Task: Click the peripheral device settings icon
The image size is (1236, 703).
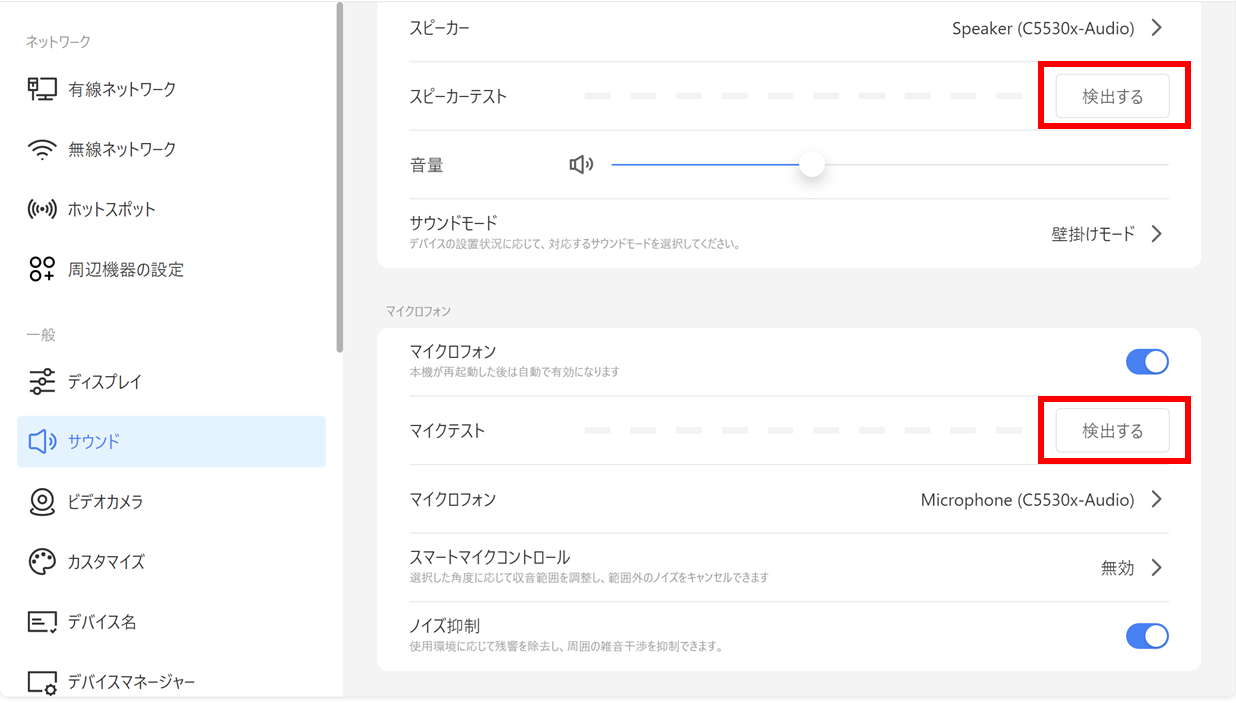Action: [x=42, y=269]
